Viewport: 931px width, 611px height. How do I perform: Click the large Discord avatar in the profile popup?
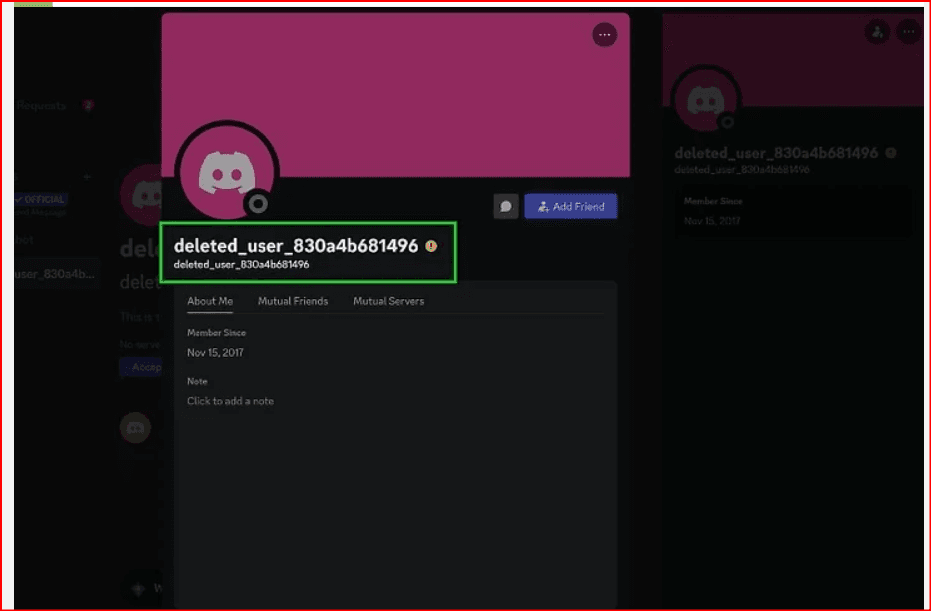(226, 172)
